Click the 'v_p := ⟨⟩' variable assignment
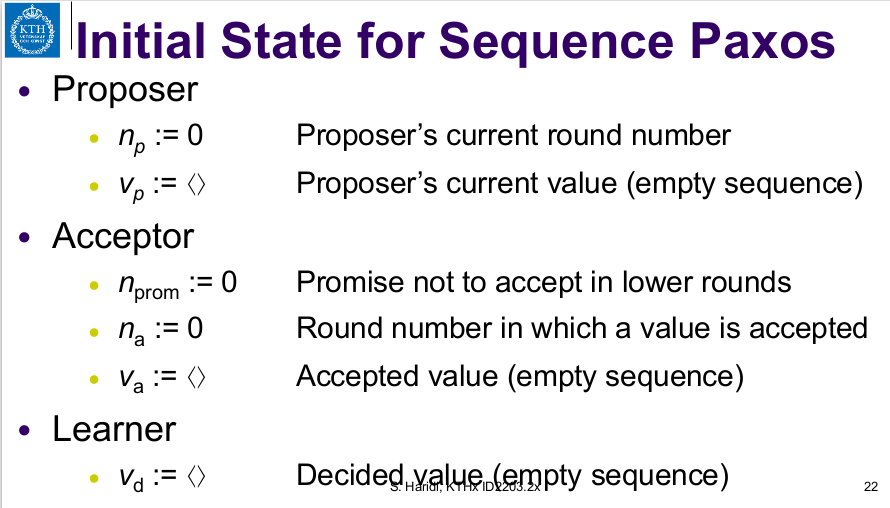Viewport: 890px width, 508px height. point(161,185)
